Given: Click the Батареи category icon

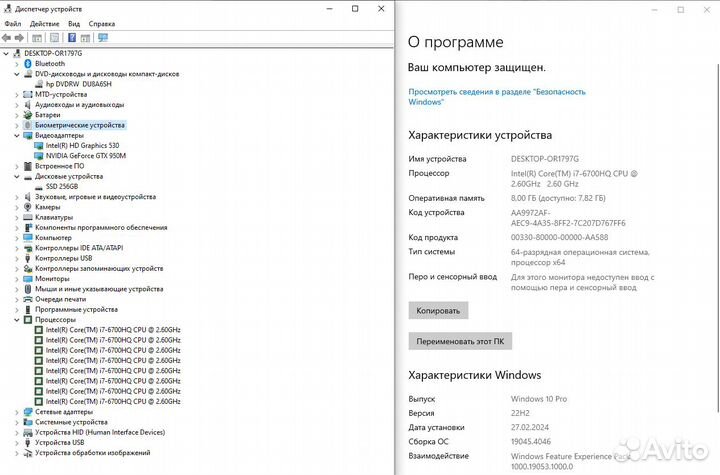Looking at the screenshot, I should click(x=28, y=115).
